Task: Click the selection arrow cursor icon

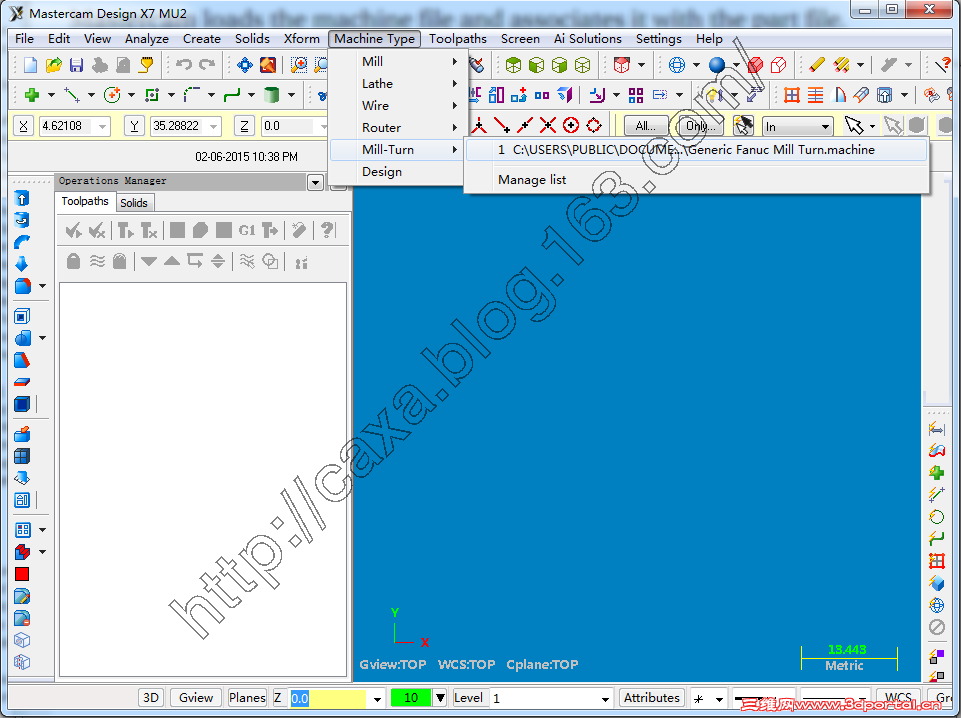Action: click(x=853, y=126)
